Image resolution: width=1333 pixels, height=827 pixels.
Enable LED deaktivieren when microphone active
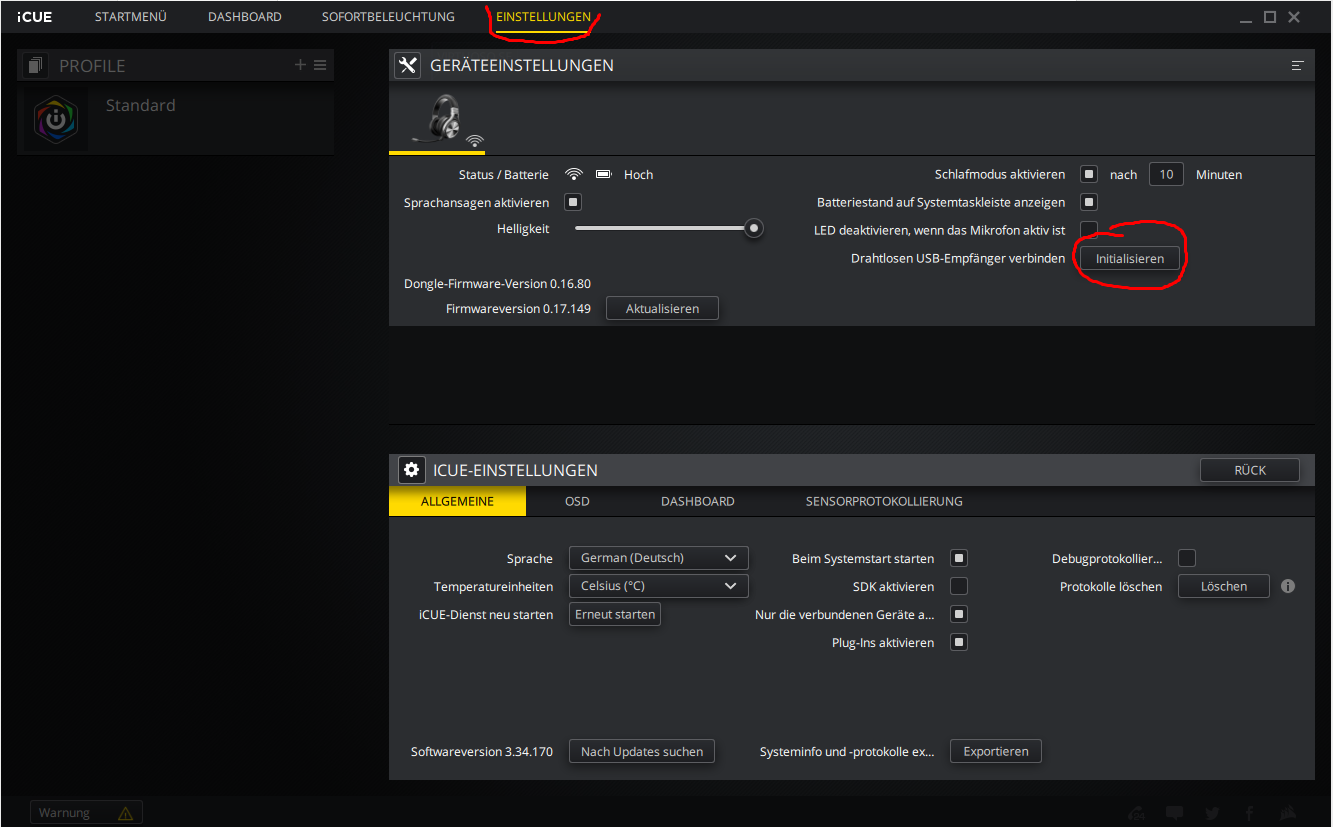tap(1089, 230)
